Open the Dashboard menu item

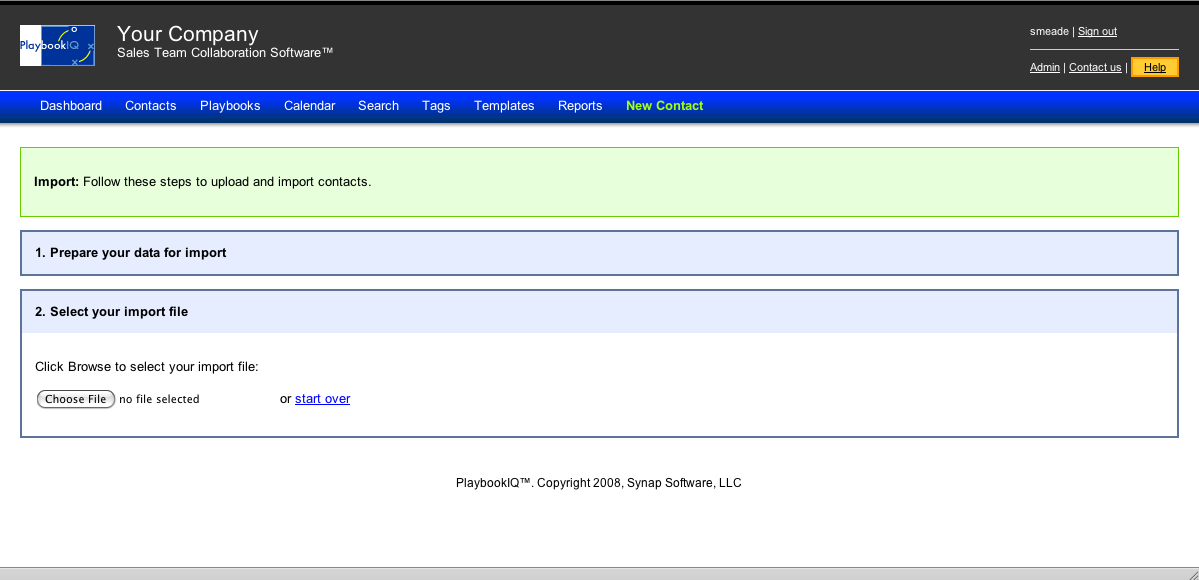click(71, 106)
